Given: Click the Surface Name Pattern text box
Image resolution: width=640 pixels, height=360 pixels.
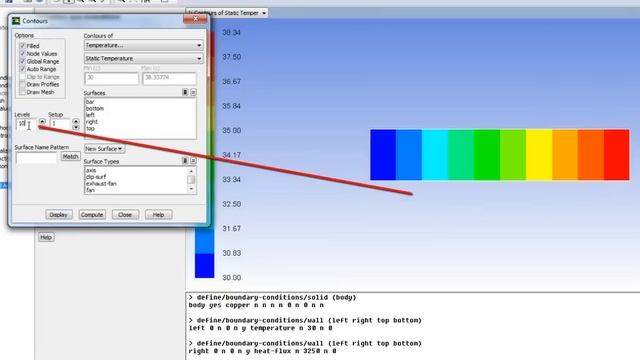Looking at the screenshot, I should click(37, 158).
